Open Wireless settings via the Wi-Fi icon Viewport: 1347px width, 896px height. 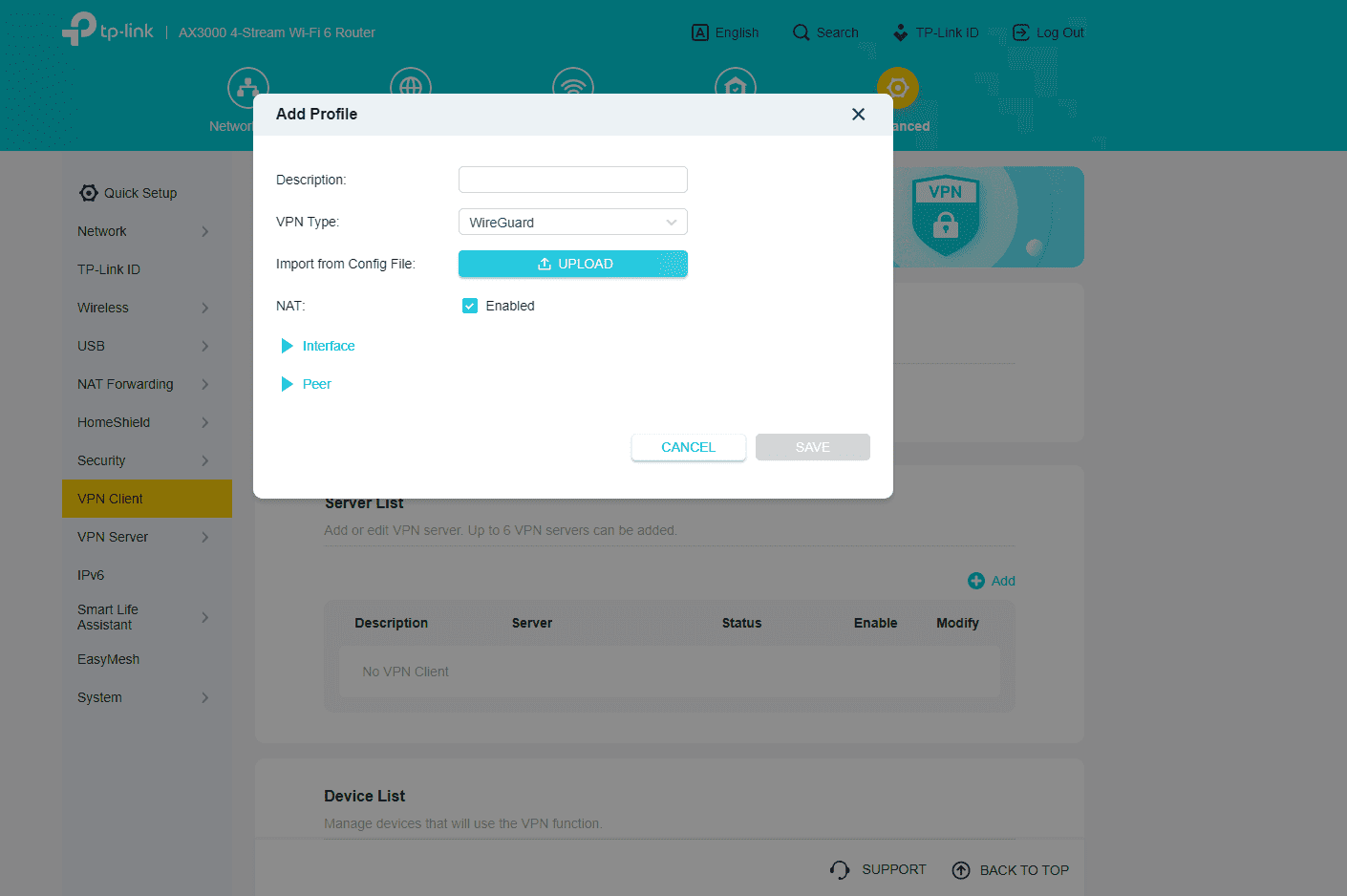572,84
